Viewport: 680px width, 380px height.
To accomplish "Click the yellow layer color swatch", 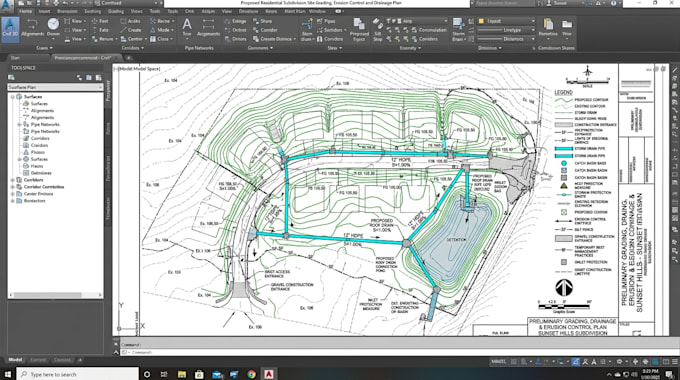I will coord(481,21).
